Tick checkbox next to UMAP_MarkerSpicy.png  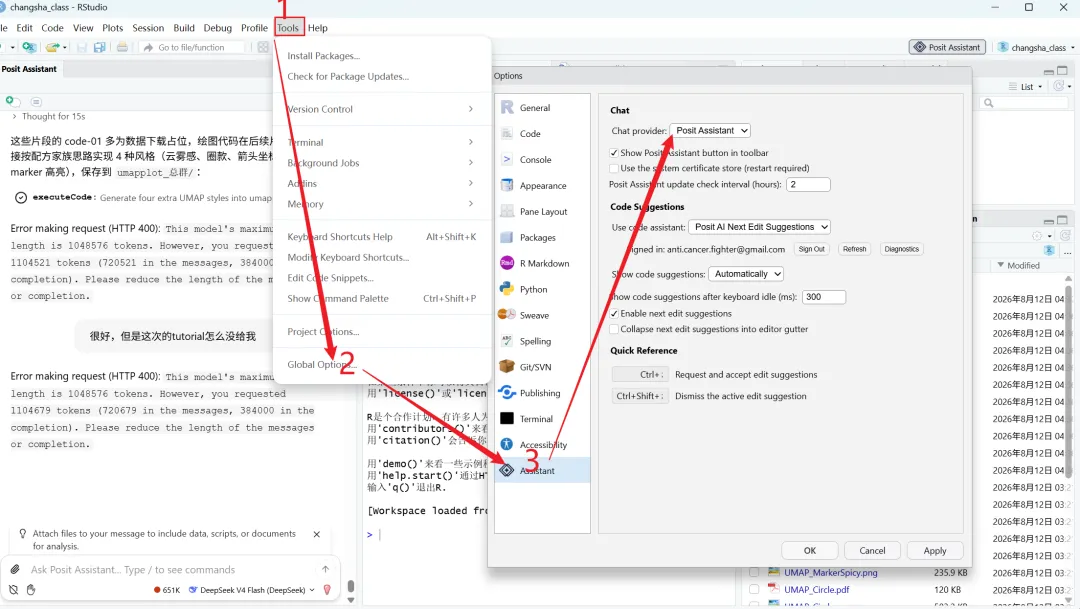pyautogui.click(x=754, y=572)
